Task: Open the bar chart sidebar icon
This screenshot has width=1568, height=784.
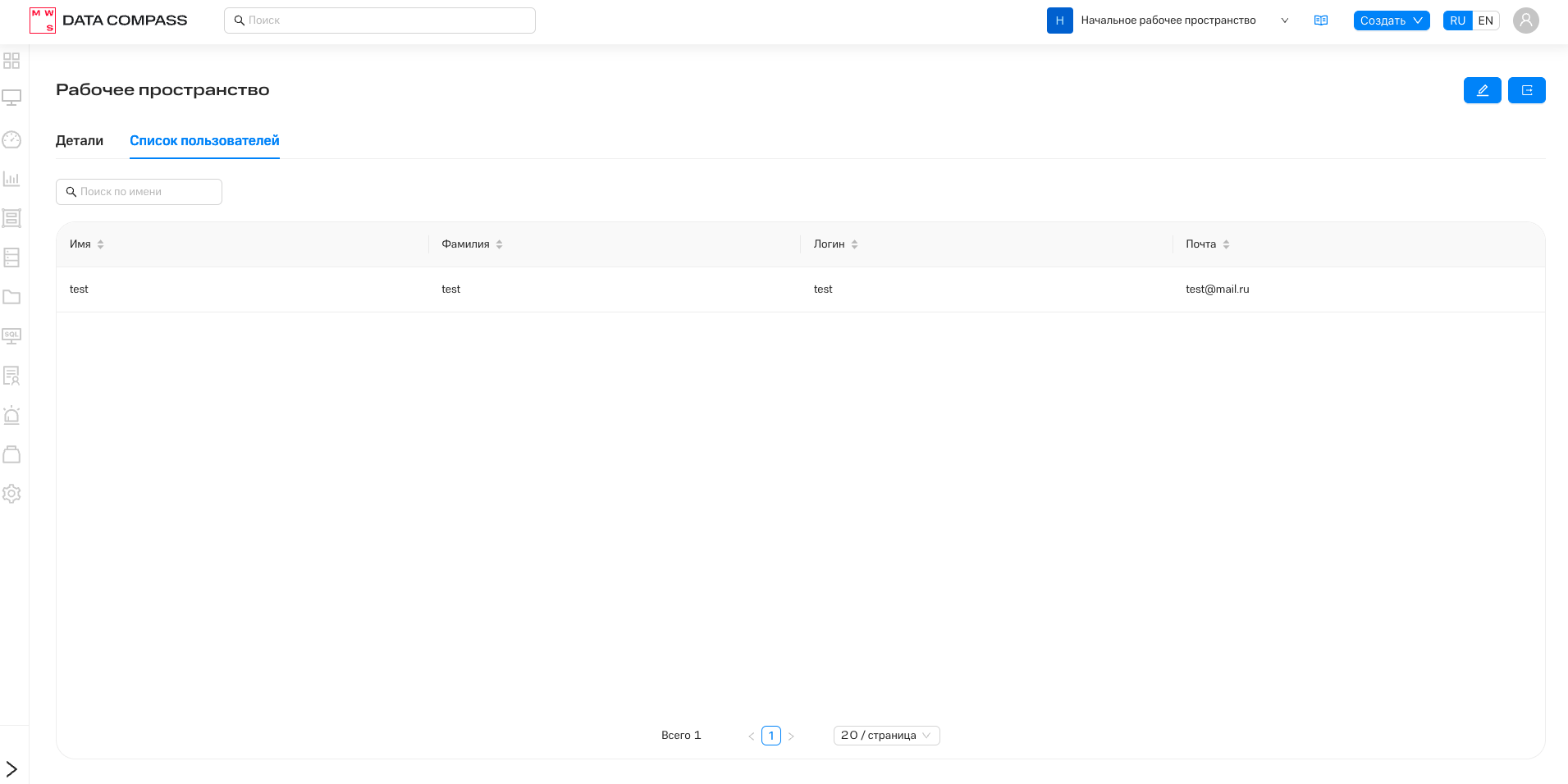Action: pos(11,179)
